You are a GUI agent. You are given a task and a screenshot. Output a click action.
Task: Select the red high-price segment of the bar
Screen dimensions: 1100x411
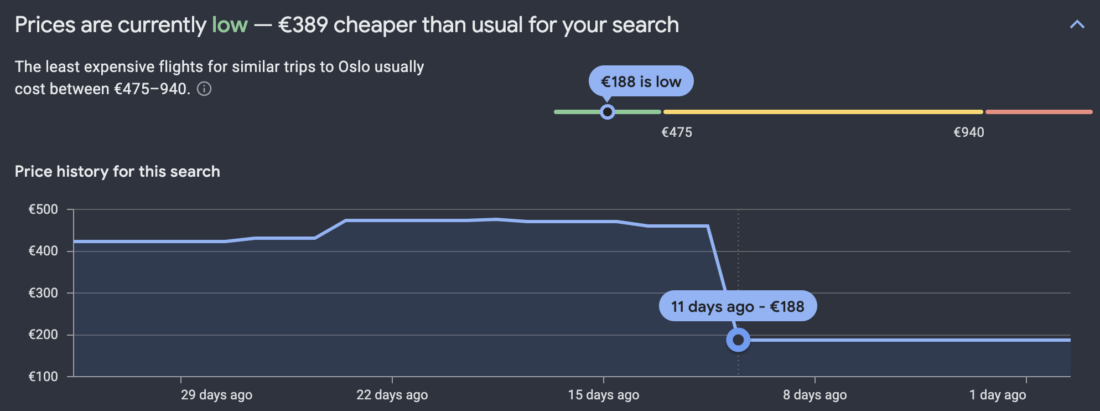tap(1037, 111)
